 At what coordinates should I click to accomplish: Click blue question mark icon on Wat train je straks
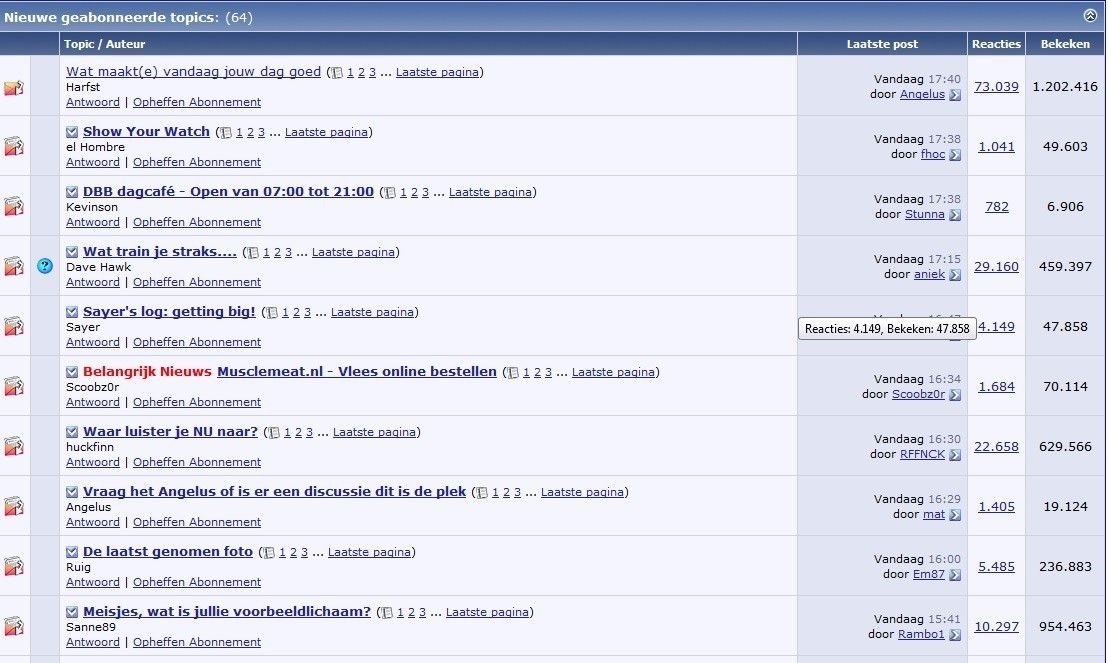(45, 266)
